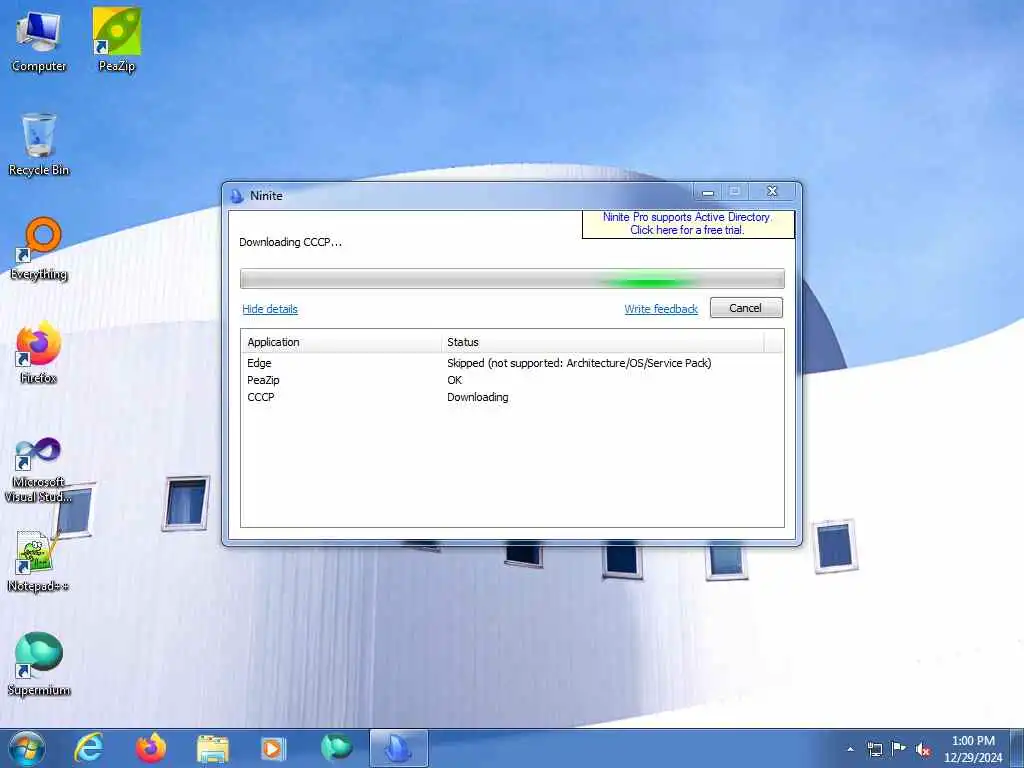Open Windows Media Player from the taskbar

pos(273,748)
